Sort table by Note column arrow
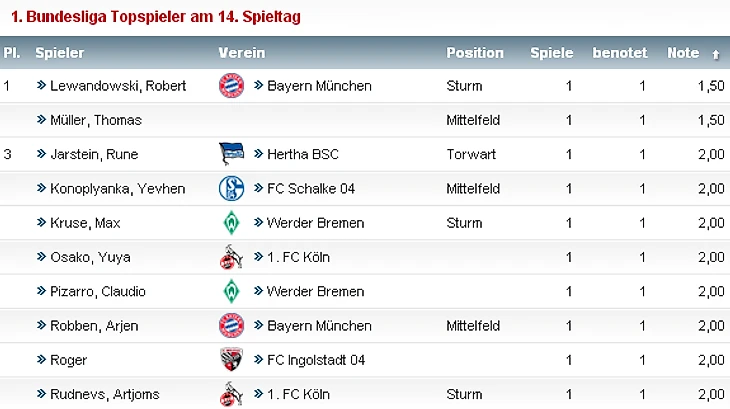The image size is (730, 409). (x=715, y=53)
